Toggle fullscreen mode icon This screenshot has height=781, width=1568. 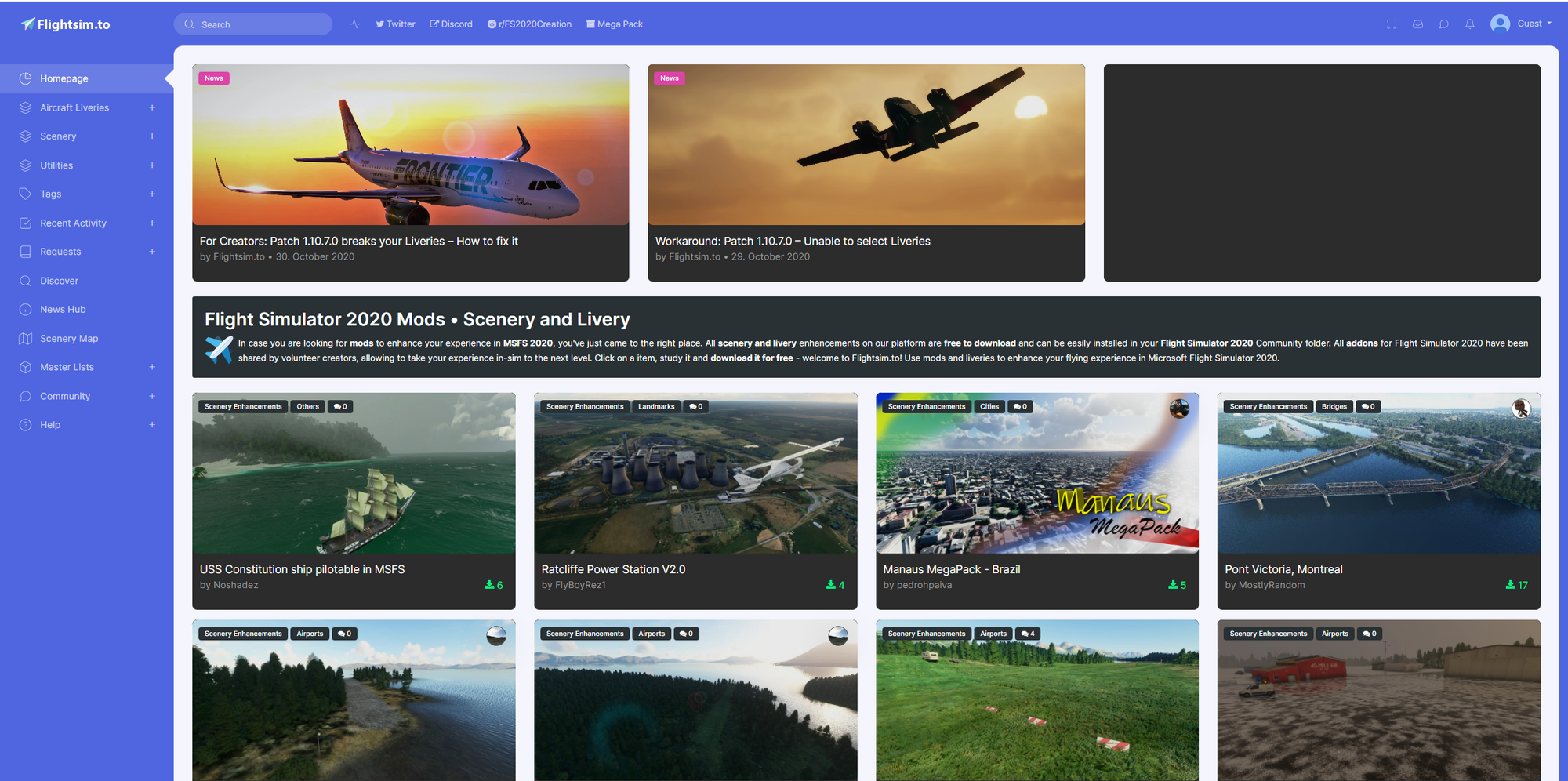click(1392, 24)
